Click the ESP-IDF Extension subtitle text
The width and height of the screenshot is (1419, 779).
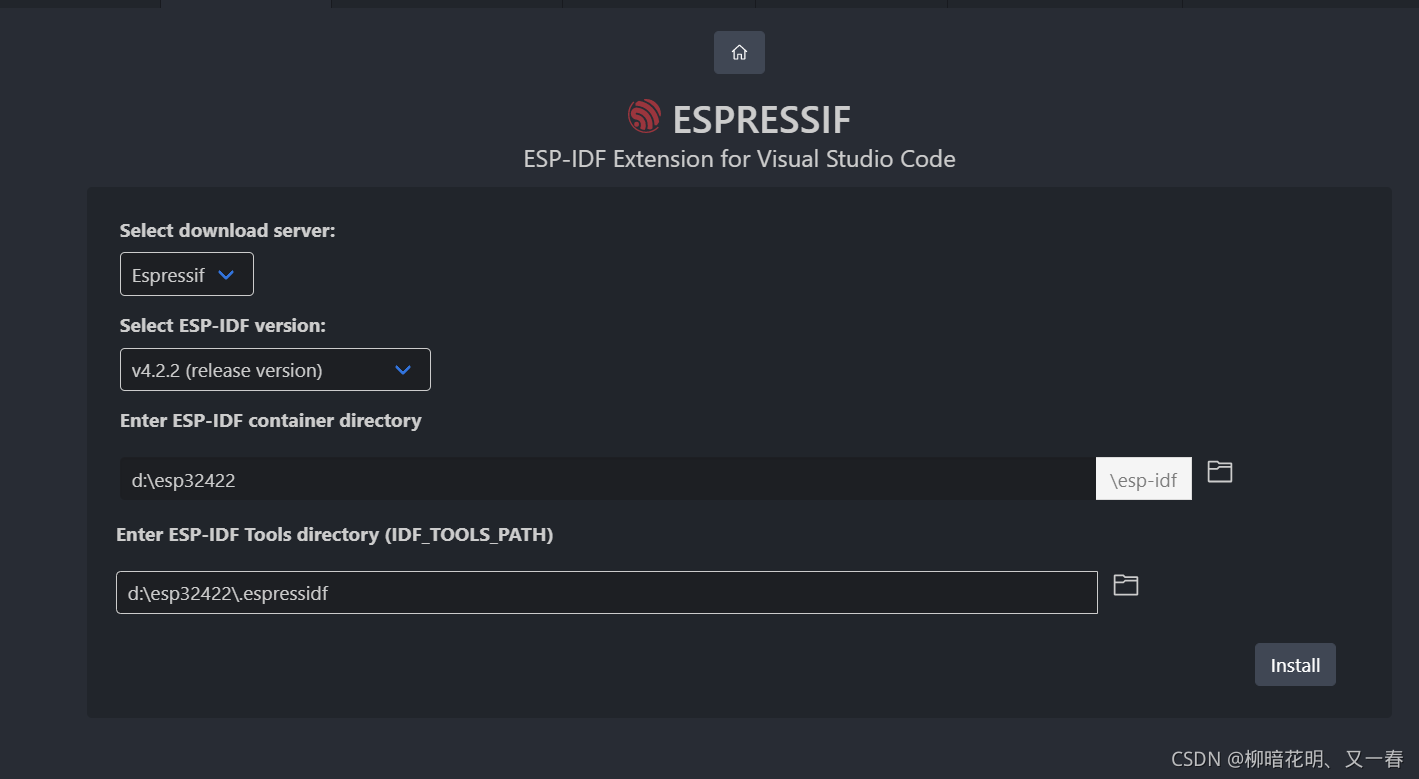[739, 158]
